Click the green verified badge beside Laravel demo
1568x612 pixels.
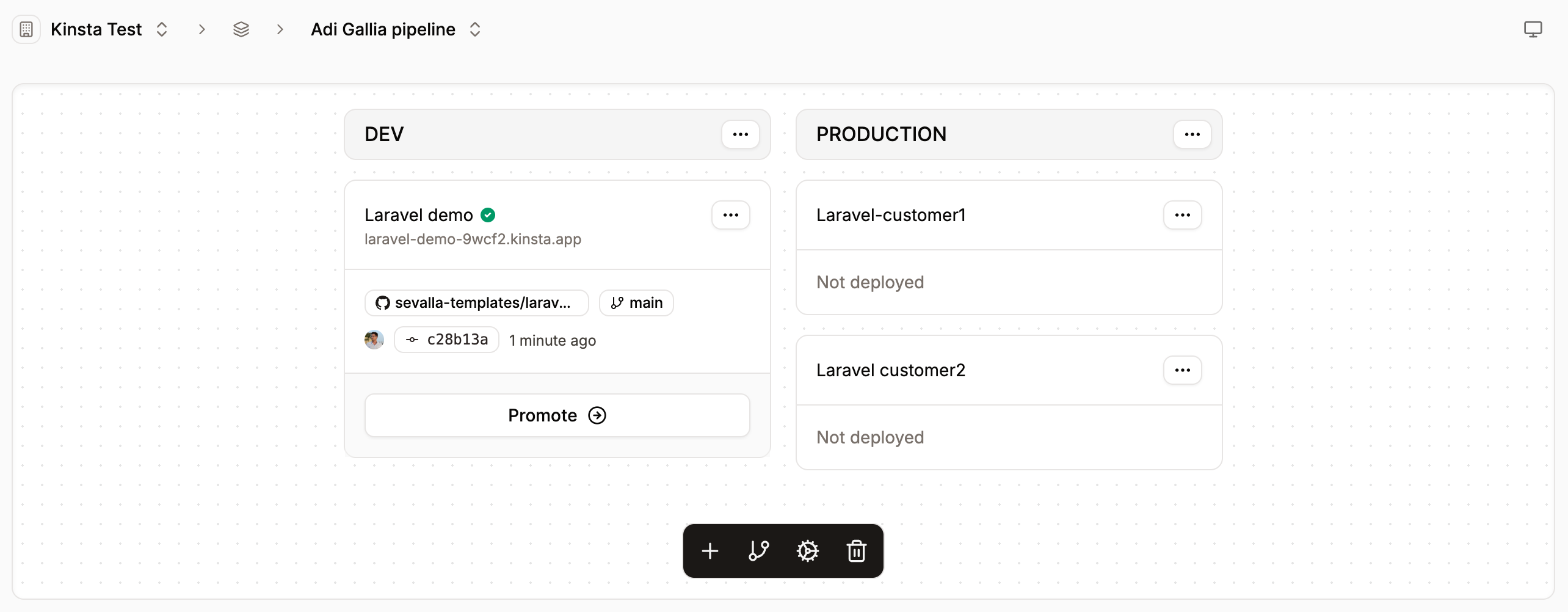tap(487, 214)
